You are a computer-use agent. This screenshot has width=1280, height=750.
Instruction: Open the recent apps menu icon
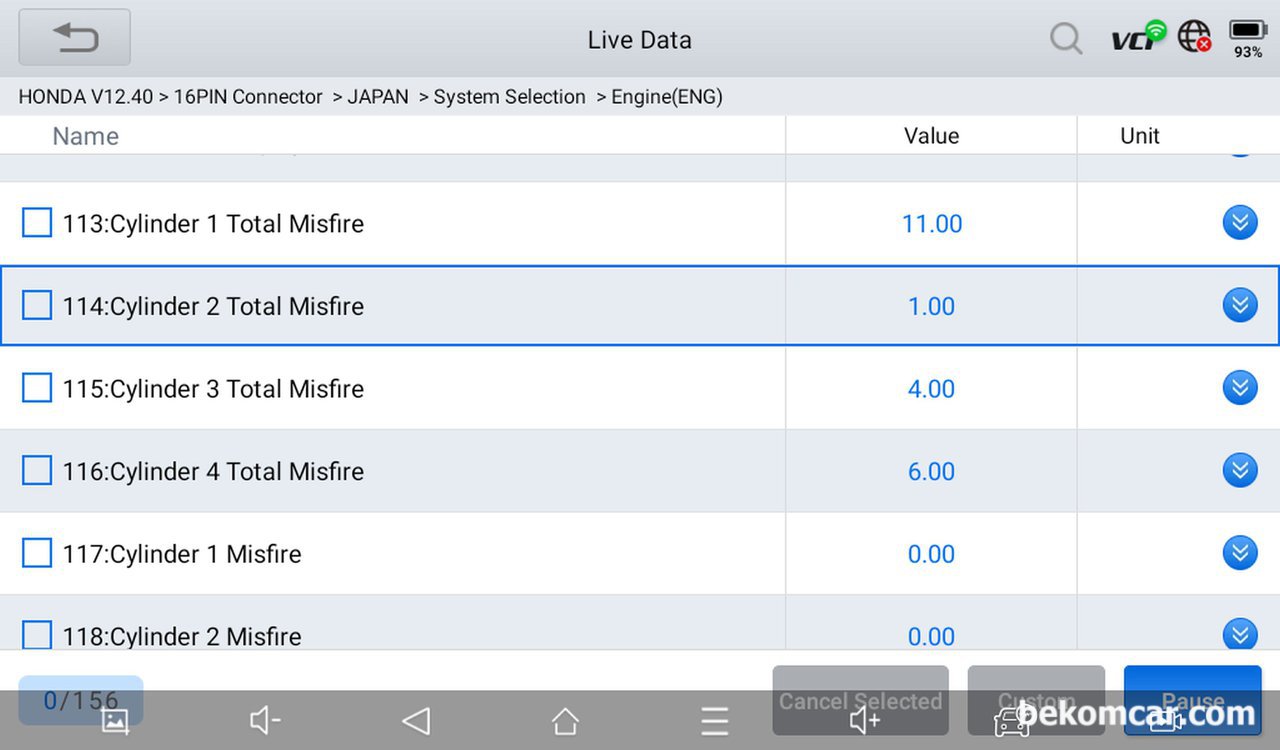[x=714, y=720]
